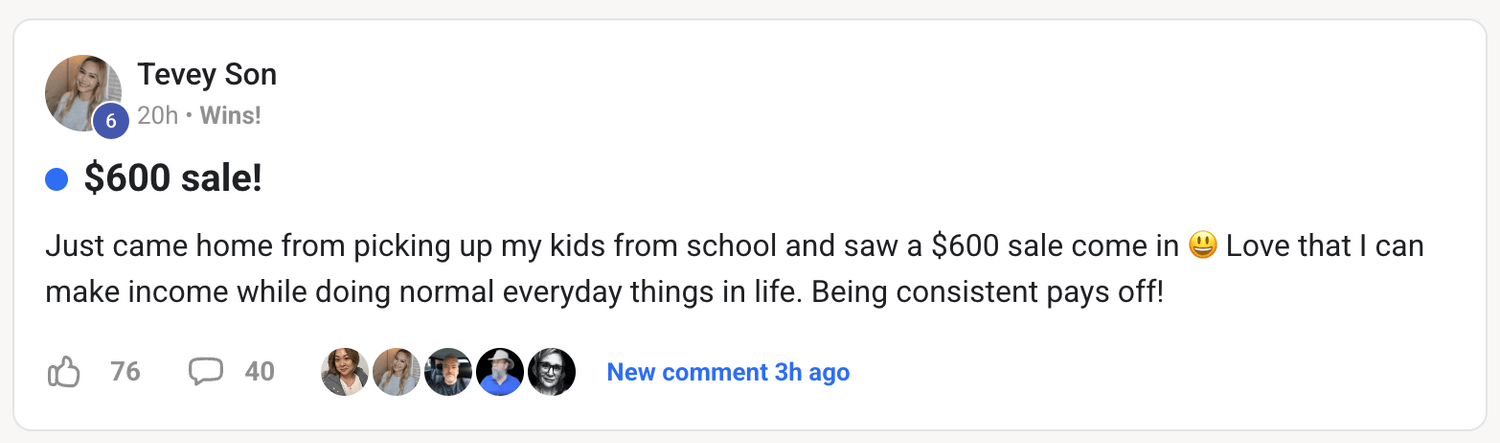Open the post titled $600 sale!
The image size is (1500, 443).
click(x=173, y=180)
